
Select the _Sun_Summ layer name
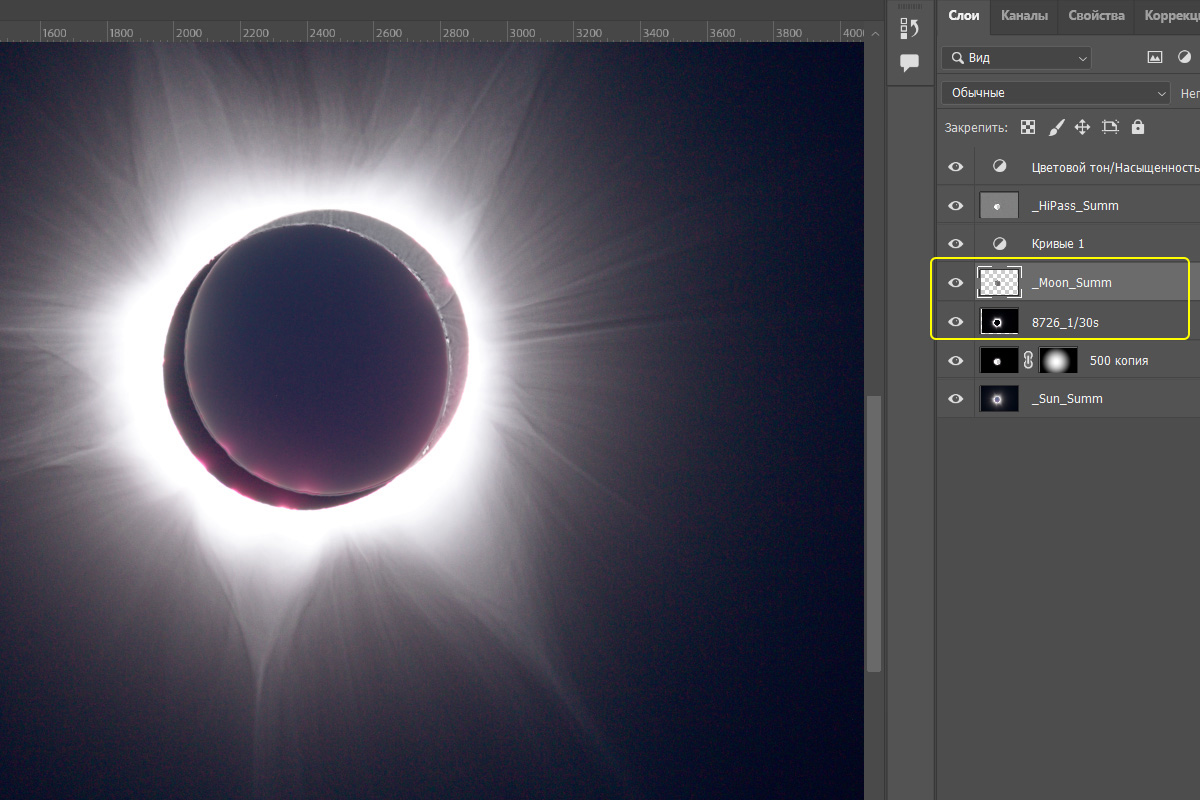[x=1067, y=399]
